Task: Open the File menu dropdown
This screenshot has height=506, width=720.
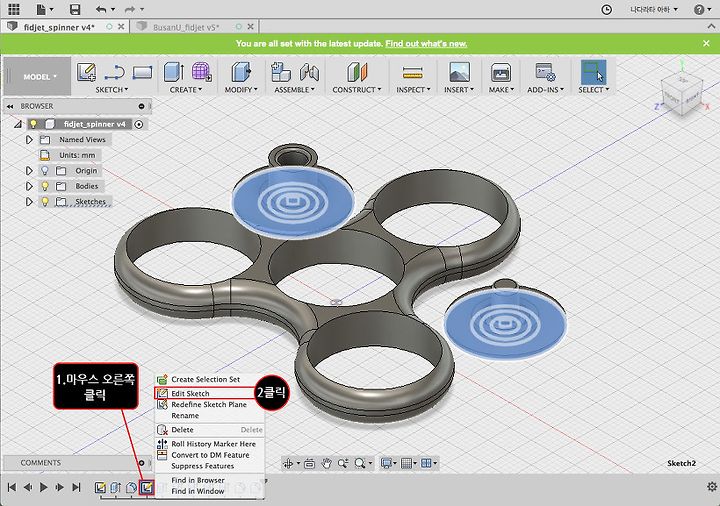Action: [x=45, y=9]
